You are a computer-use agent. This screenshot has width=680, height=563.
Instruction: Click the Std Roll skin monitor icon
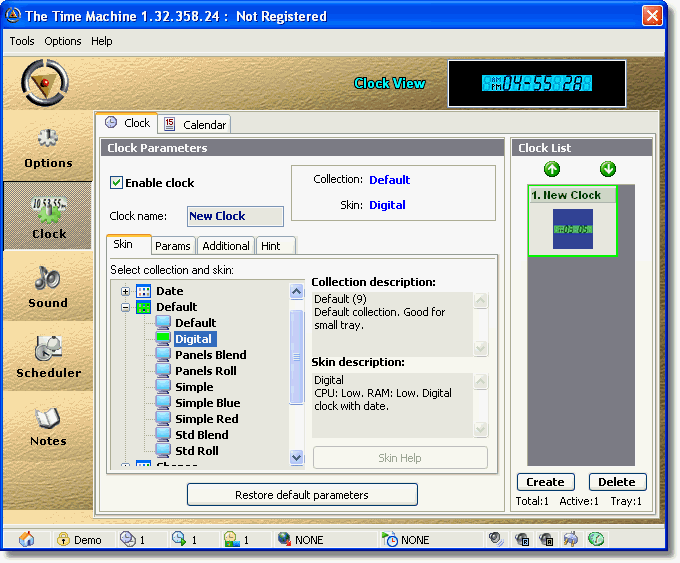pos(163,450)
